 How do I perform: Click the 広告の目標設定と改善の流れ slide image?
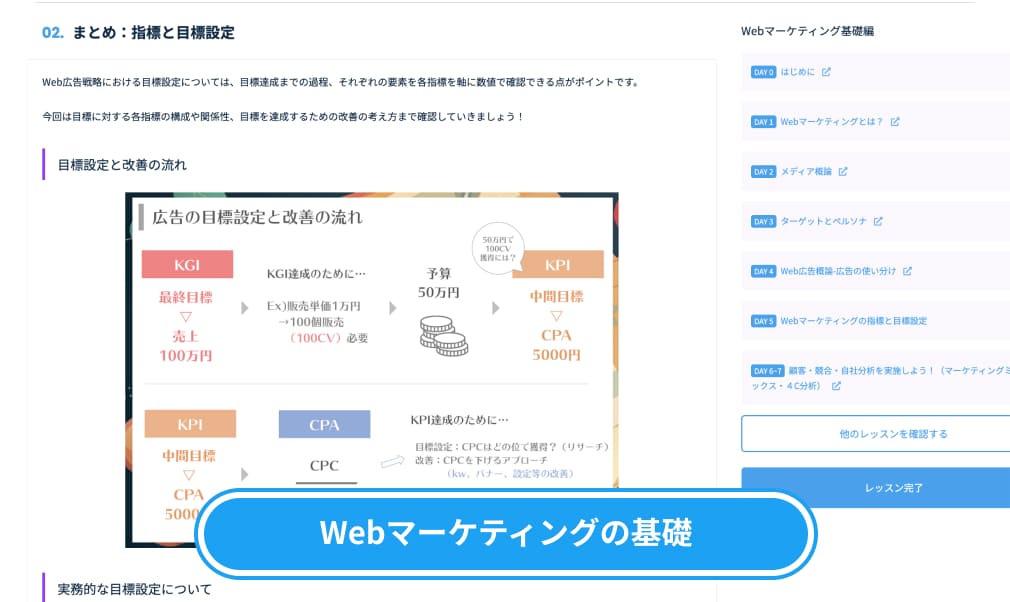pyautogui.click(x=372, y=370)
